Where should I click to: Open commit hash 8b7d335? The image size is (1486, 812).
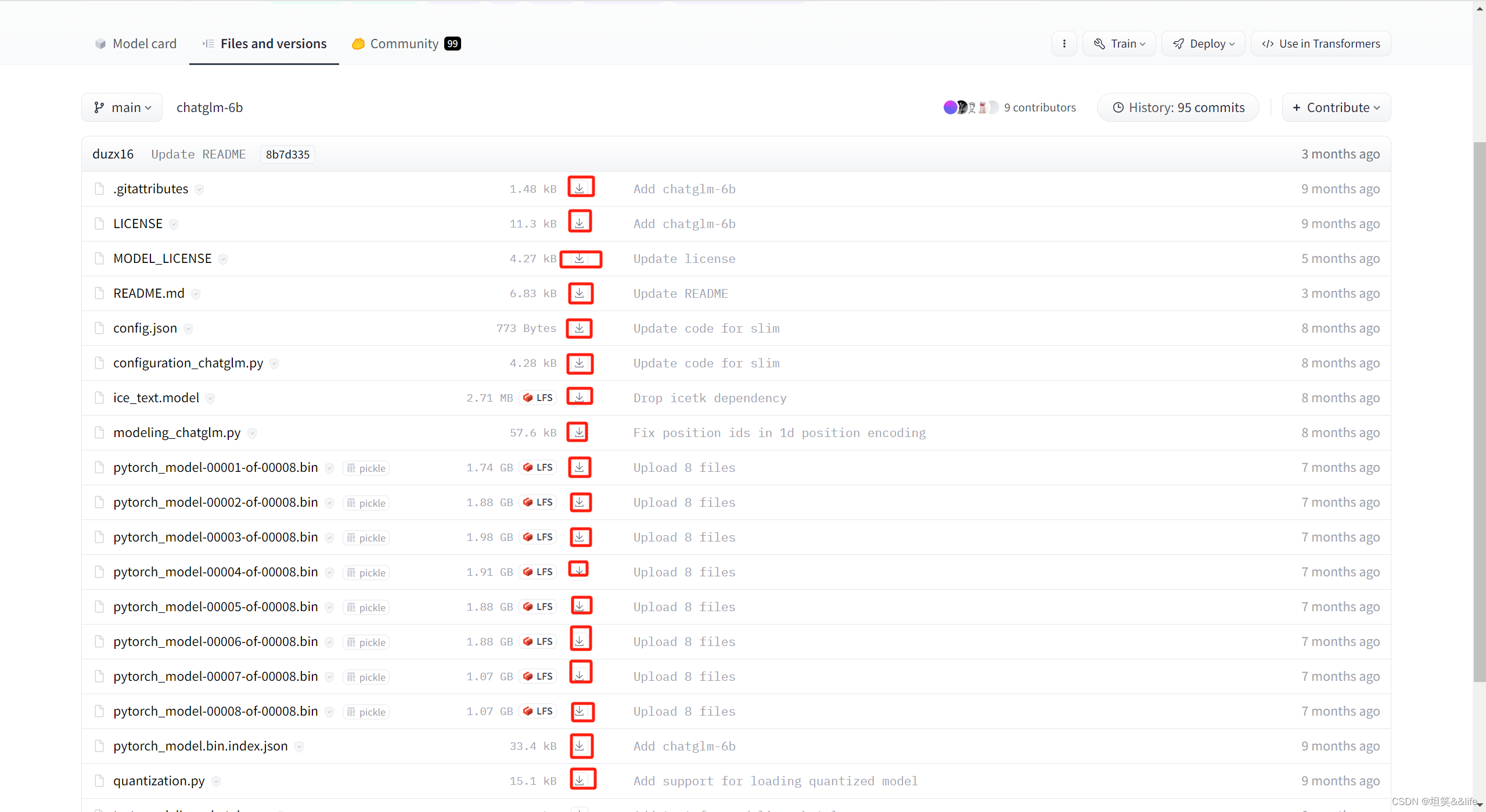pyautogui.click(x=287, y=154)
